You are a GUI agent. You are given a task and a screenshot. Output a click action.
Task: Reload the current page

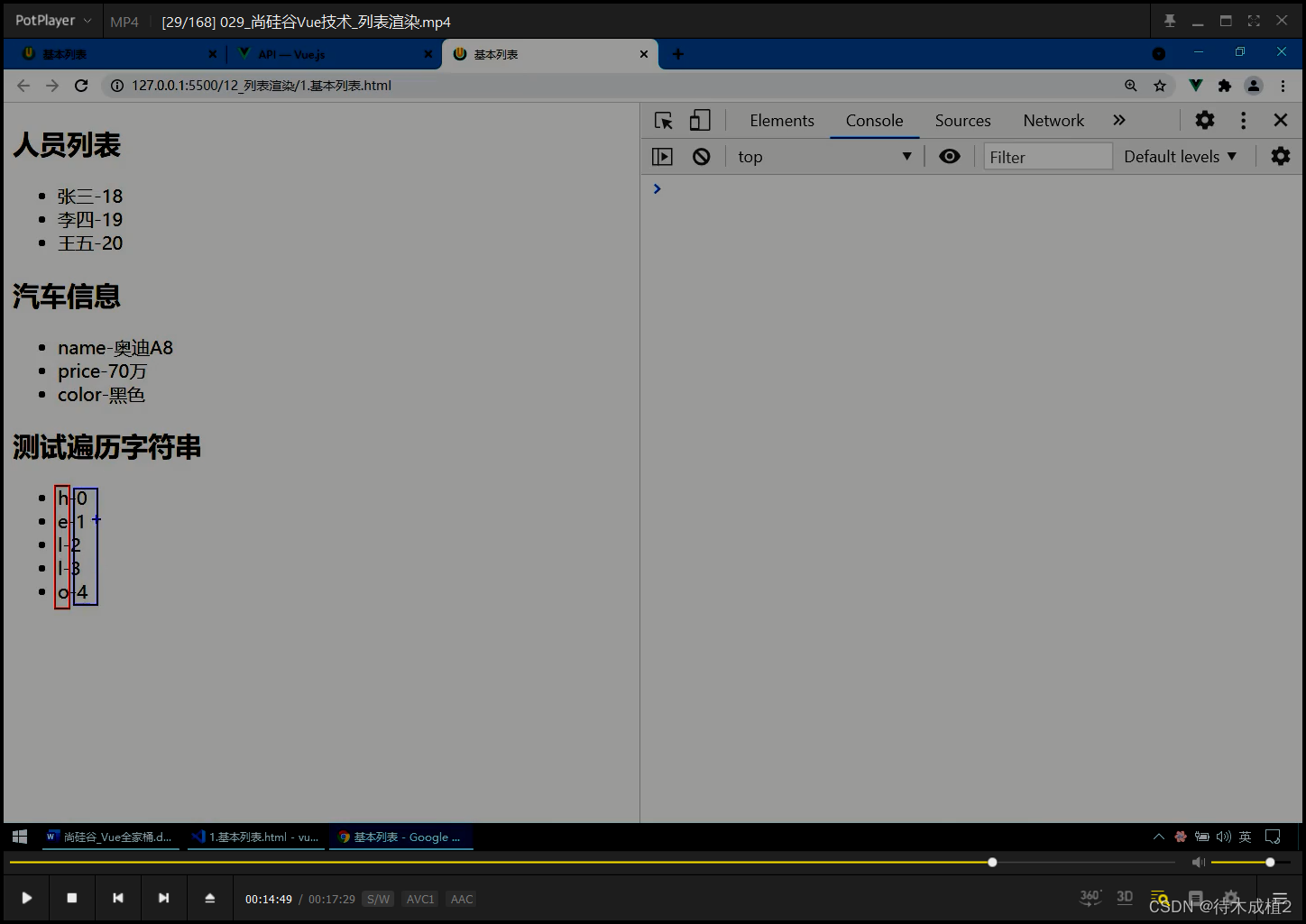(x=81, y=86)
